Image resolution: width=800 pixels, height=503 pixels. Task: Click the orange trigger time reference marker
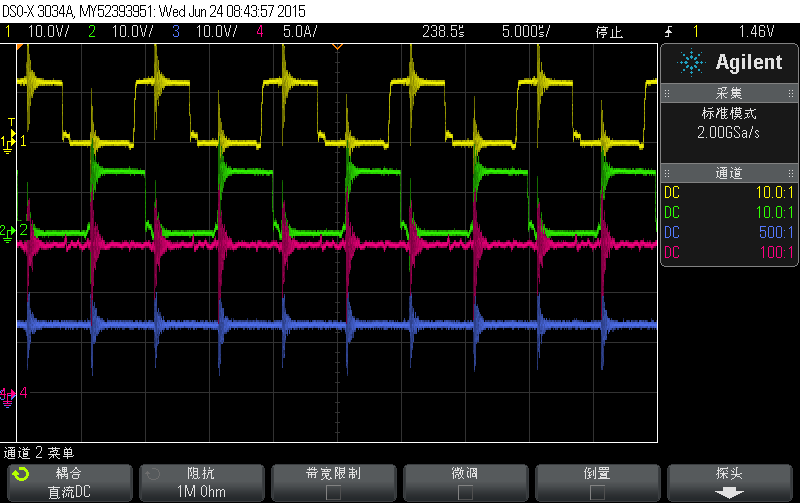pos(337,47)
